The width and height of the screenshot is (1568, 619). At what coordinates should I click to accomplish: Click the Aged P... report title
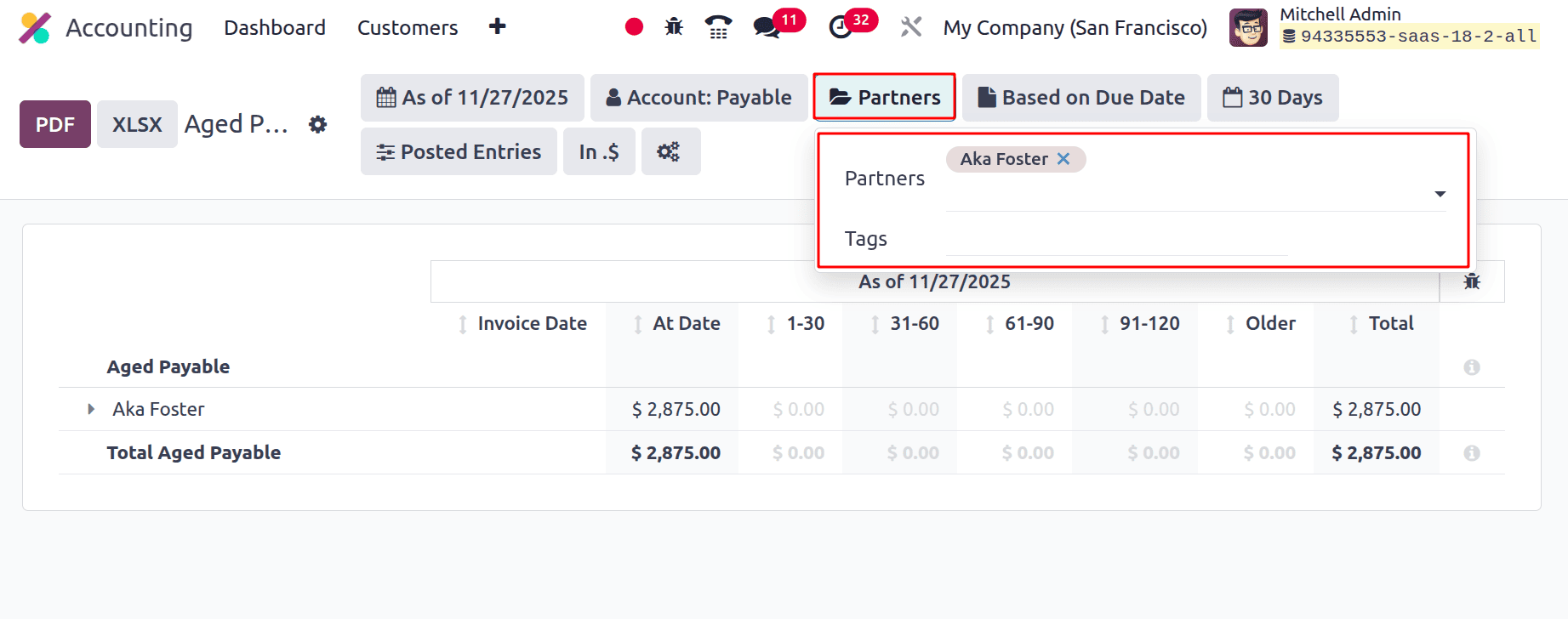tap(237, 124)
